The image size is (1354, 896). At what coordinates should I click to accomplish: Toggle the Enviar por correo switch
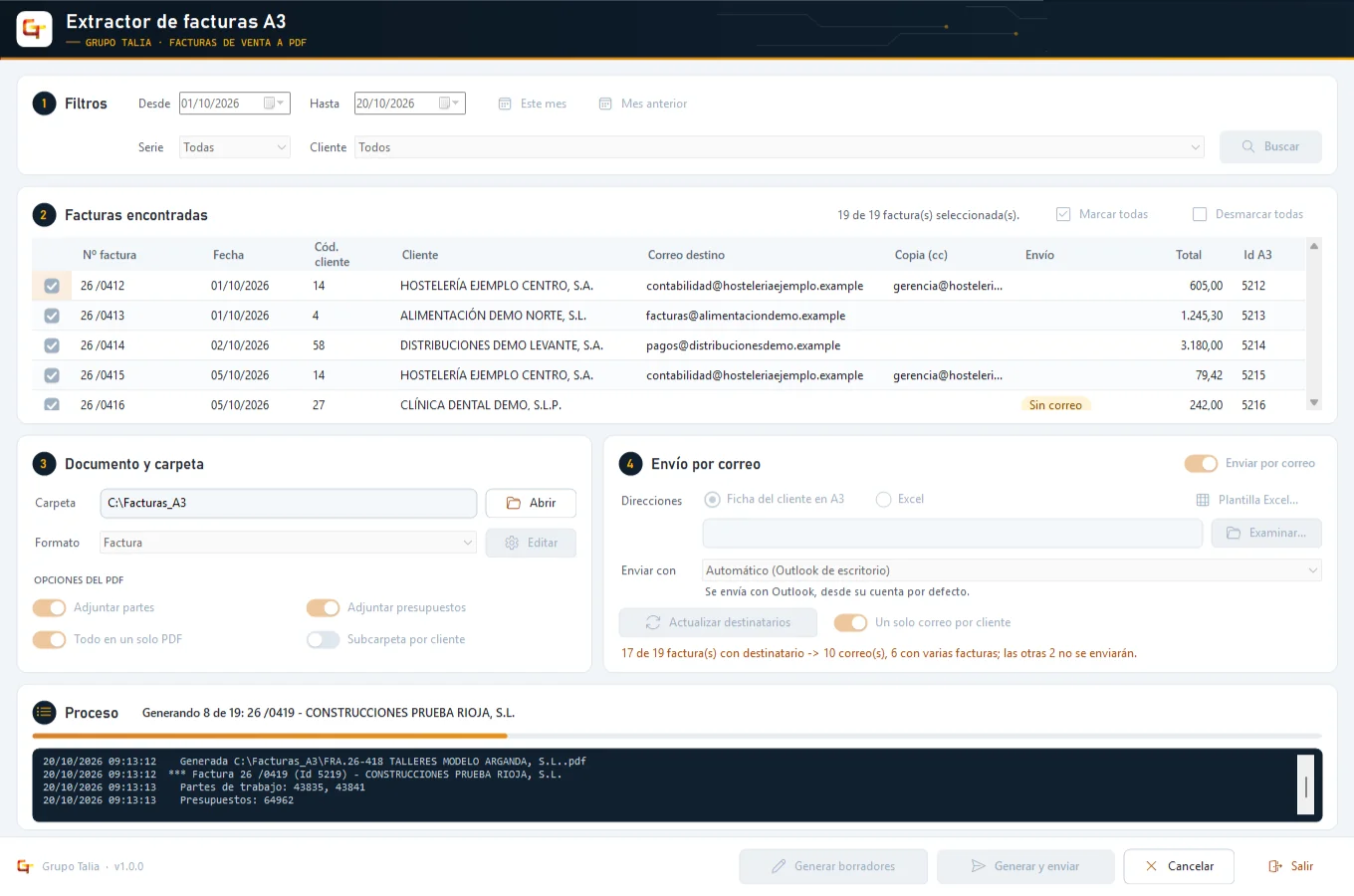pyautogui.click(x=1201, y=463)
